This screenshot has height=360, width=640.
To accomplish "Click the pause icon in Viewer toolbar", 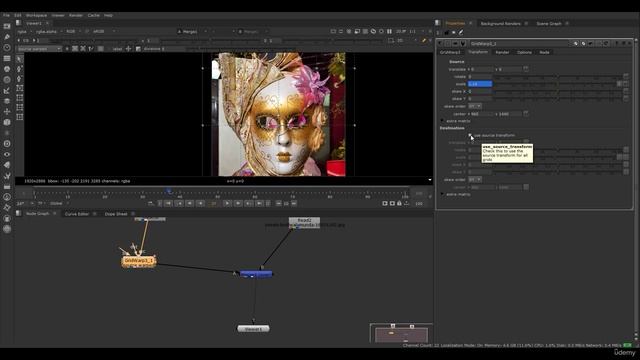I will tap(389, 31).
